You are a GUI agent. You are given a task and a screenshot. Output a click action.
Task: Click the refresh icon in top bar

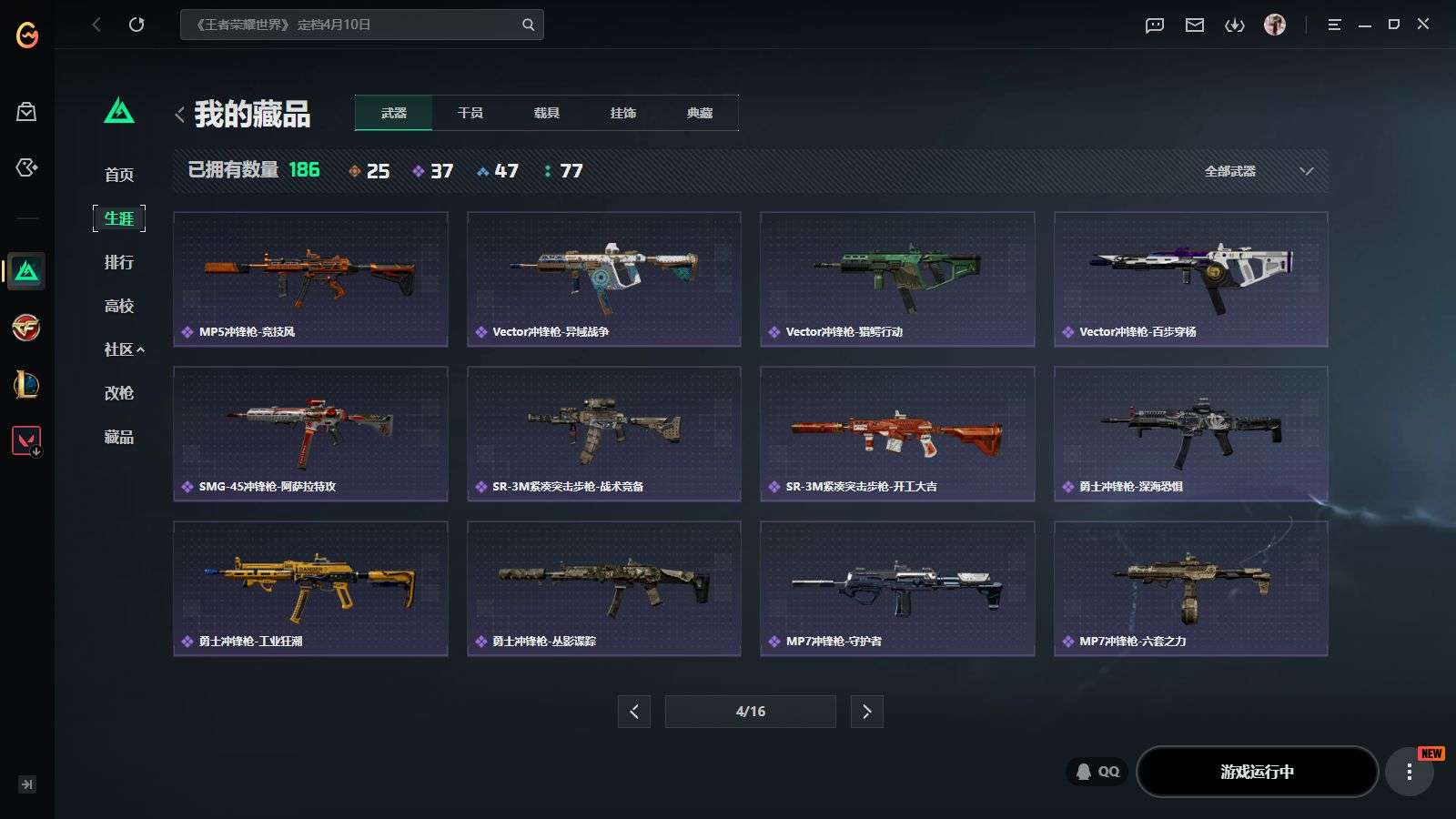[136, 25]
